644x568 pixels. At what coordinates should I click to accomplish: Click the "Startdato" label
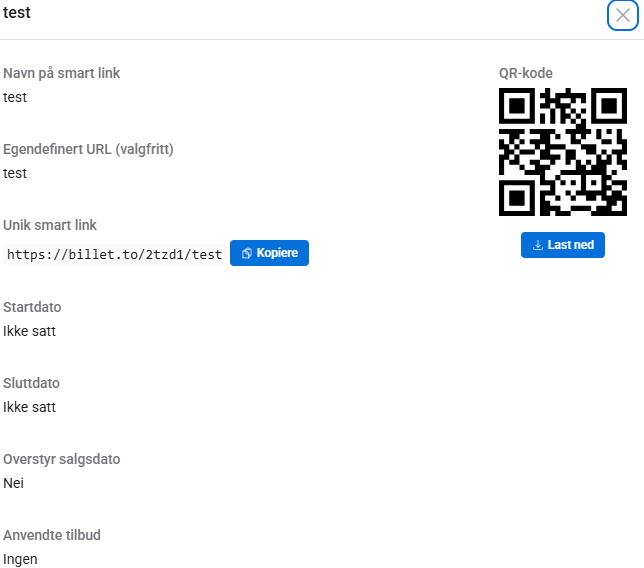click(32, 307)
